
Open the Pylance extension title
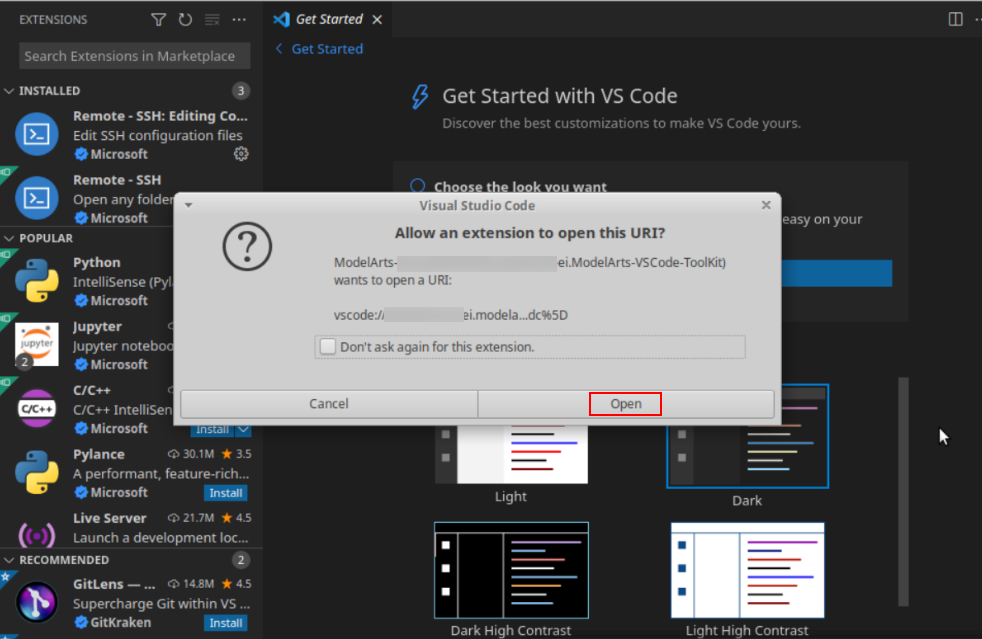[x=98, y=454]
